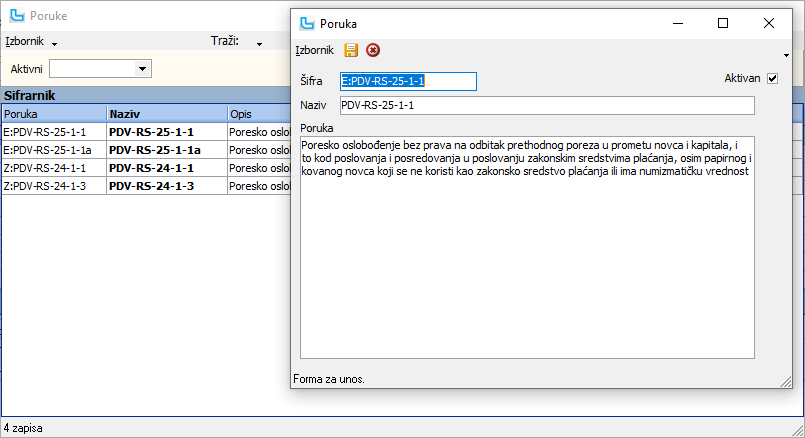Open the Aktivni filter dropdown
The height and width of the screenshot is (438, 805).
(x=142, y=69)
